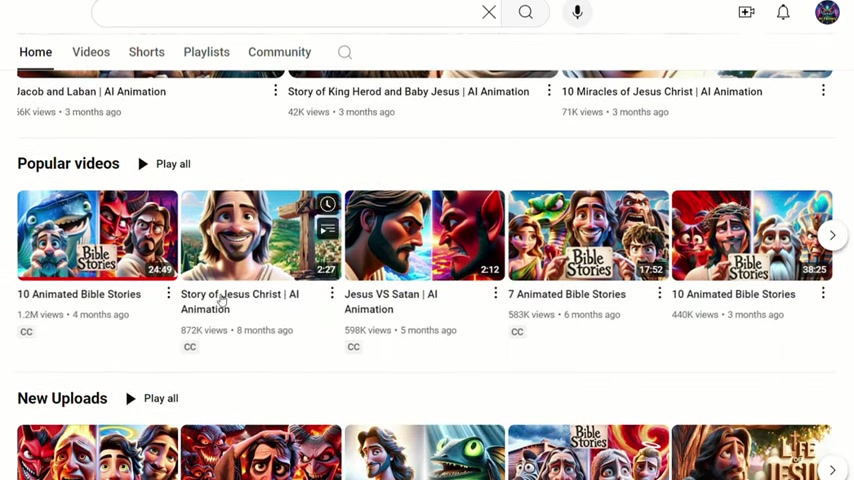Open options for 7 Animated Bible Stories video
This screenshot has height=480, width=854.
click(x=659, y=293)
